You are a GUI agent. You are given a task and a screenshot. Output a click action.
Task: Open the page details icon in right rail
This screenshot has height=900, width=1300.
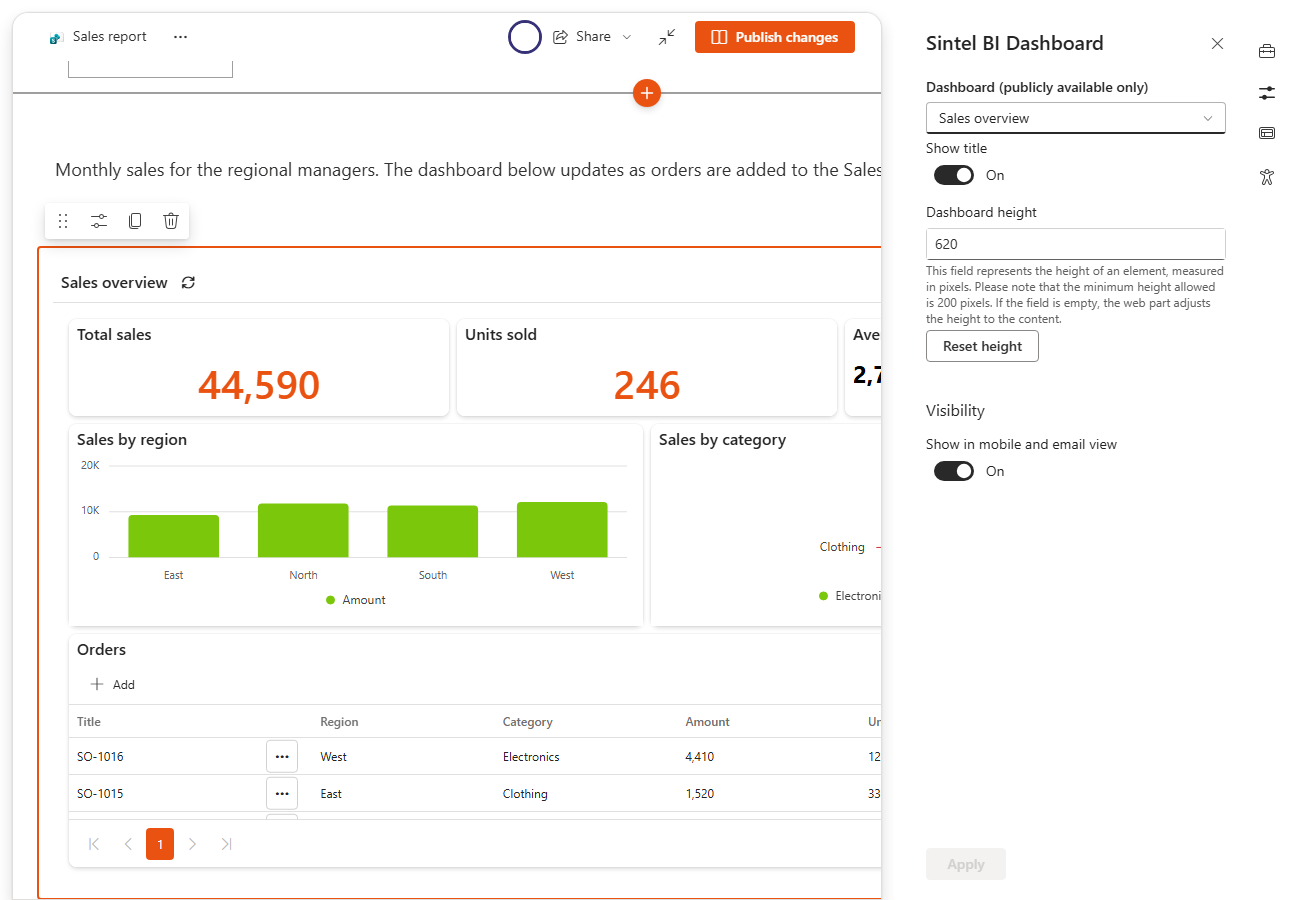1267,133
